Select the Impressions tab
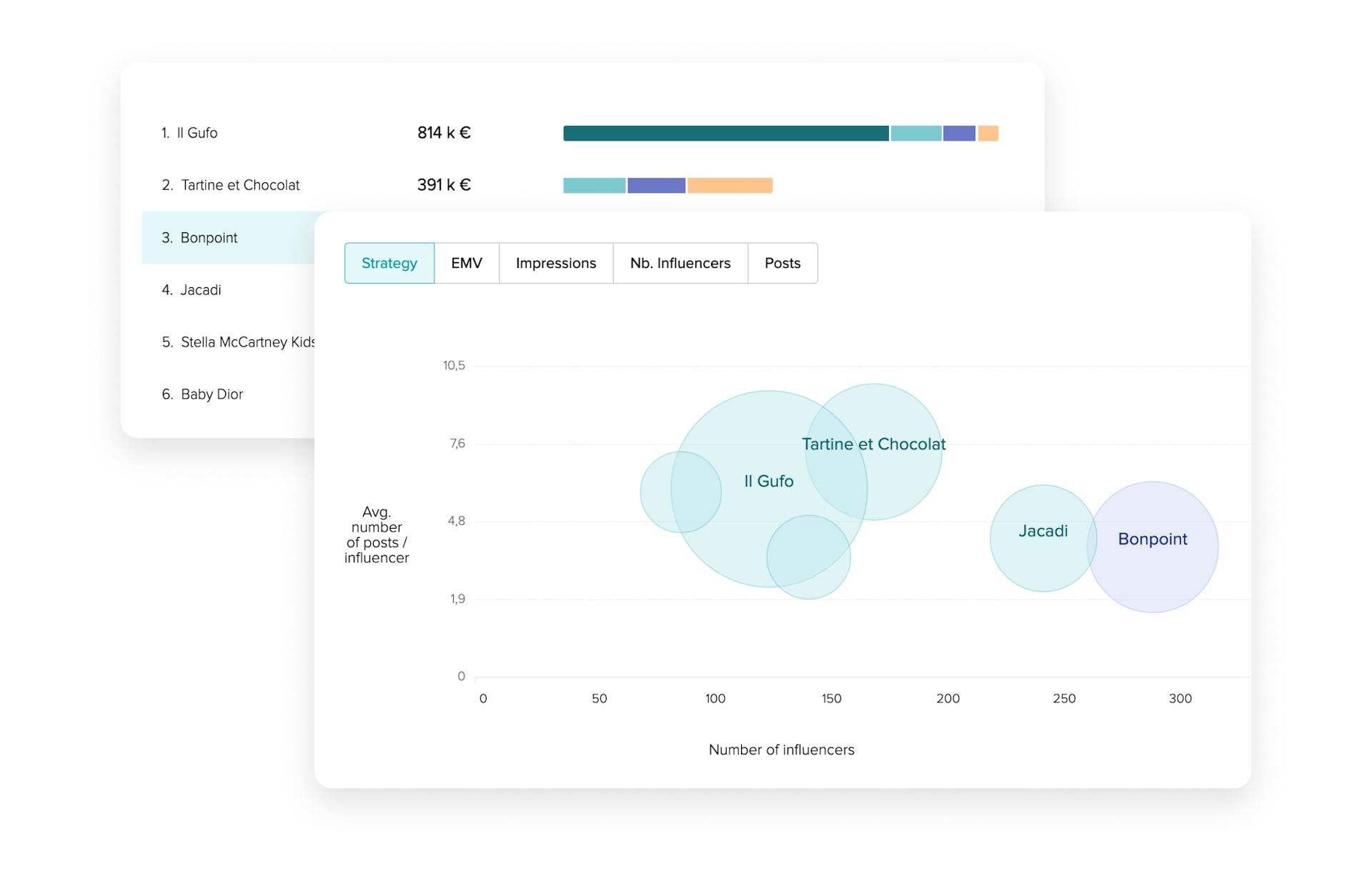Screen dimensions: 1372x883 point(555,263)
